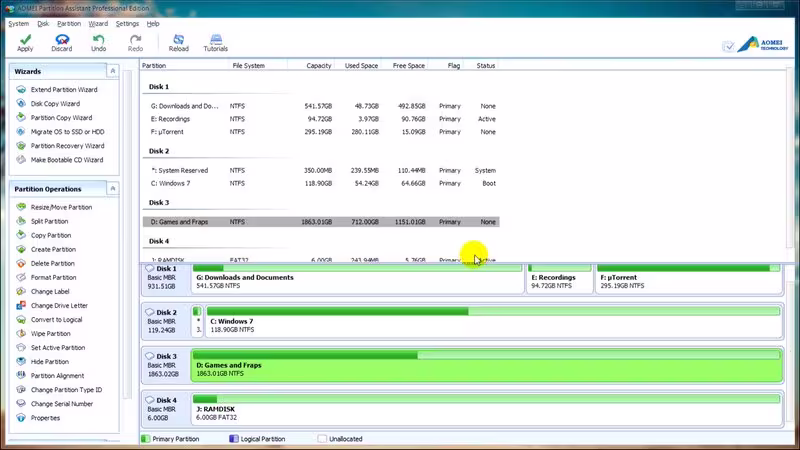800x450 pixels.
Task: Open the Help menu
Action: [x=153, y=23]
